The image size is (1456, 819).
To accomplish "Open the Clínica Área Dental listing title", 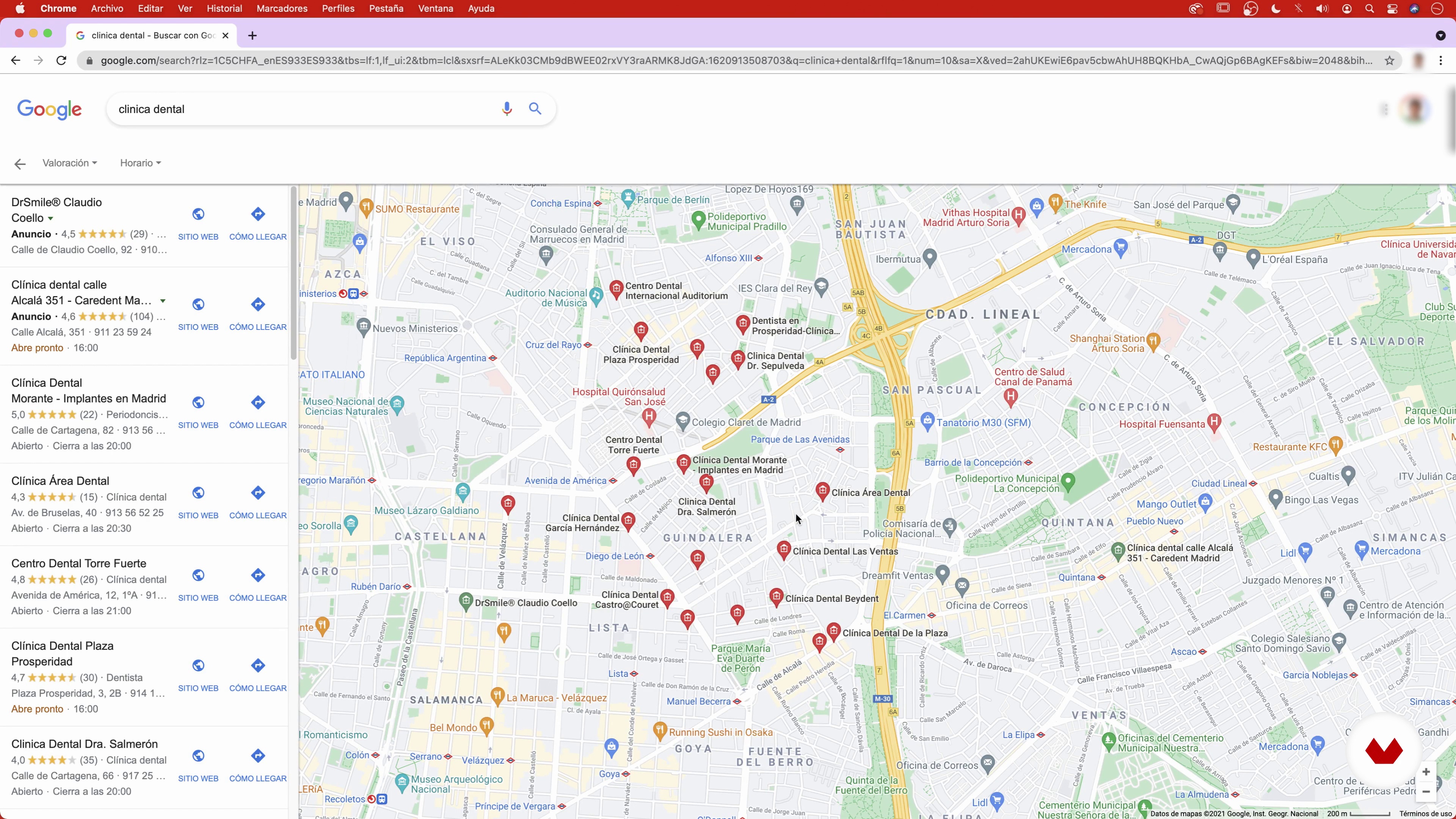I will (60, 482).
